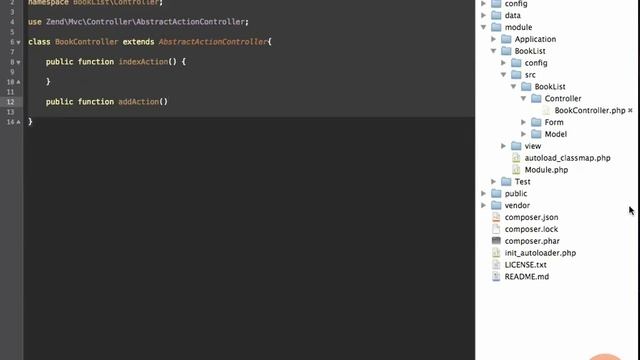Select composer.phar file

coord(532,241)
